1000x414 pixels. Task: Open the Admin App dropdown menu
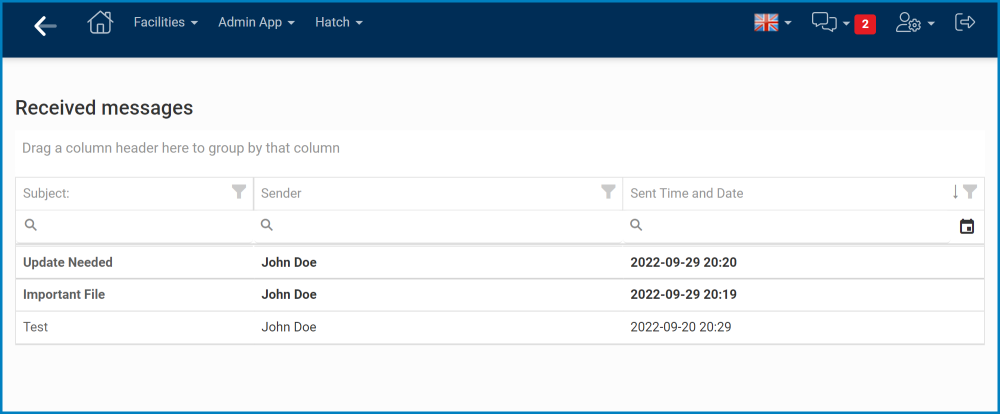pos(256,23)
